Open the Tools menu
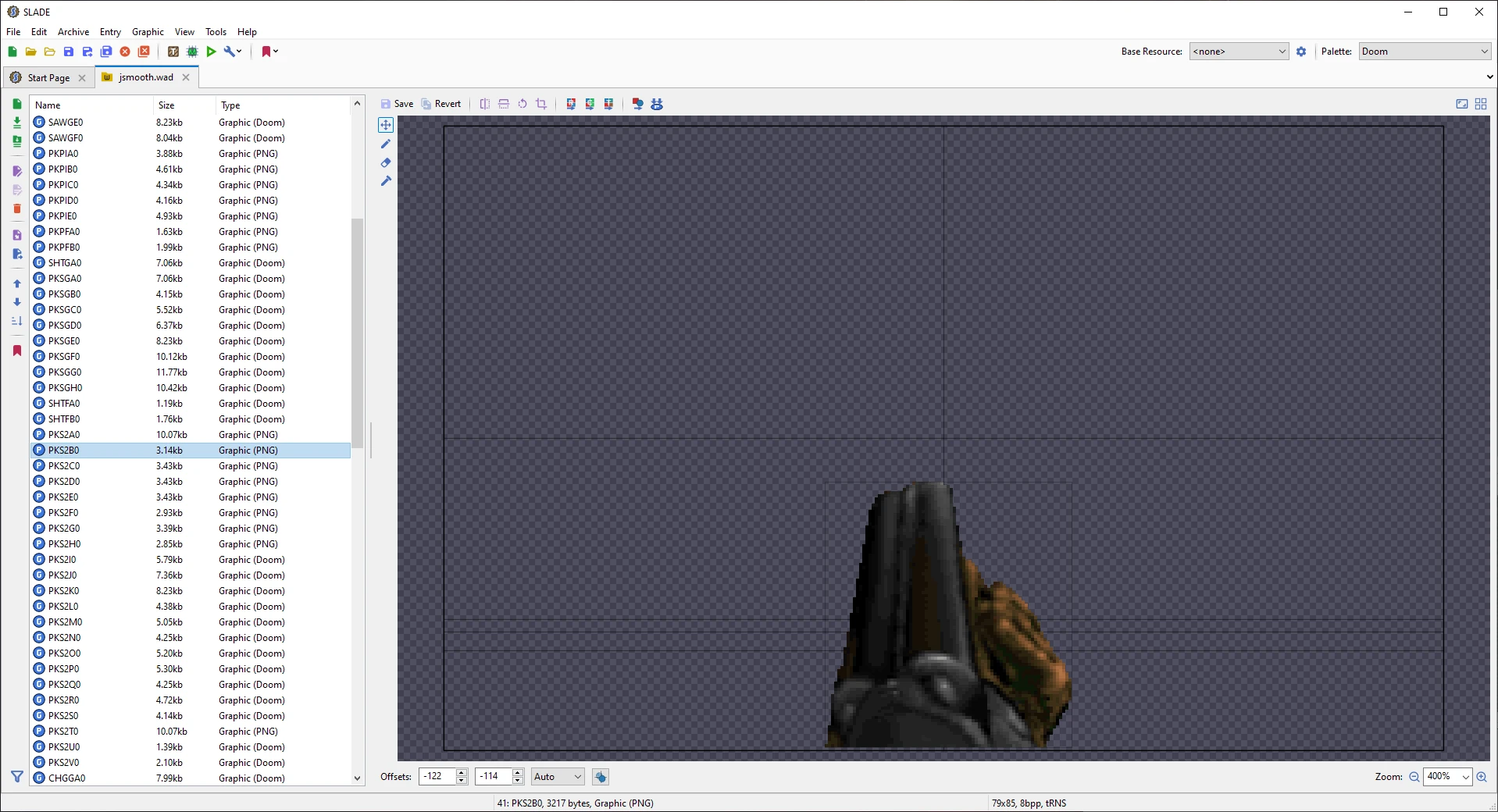 (216, 32)
